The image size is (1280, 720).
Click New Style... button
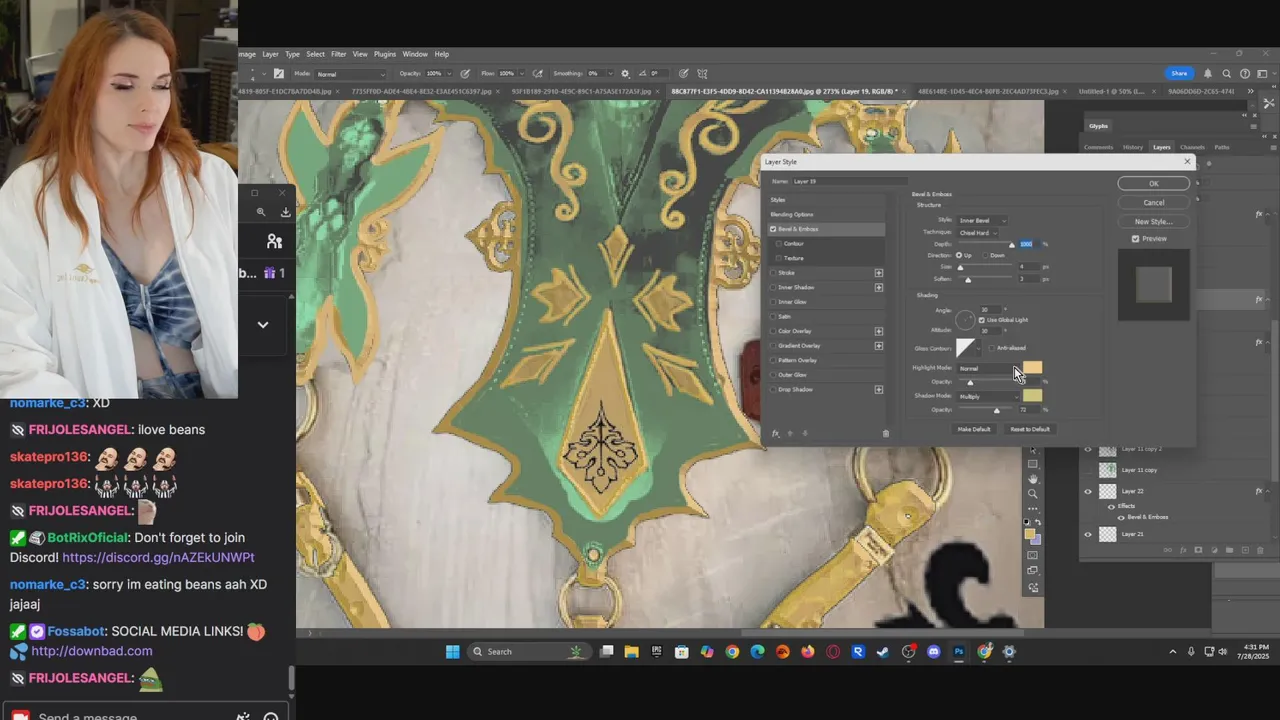[x=1153, y=222]
